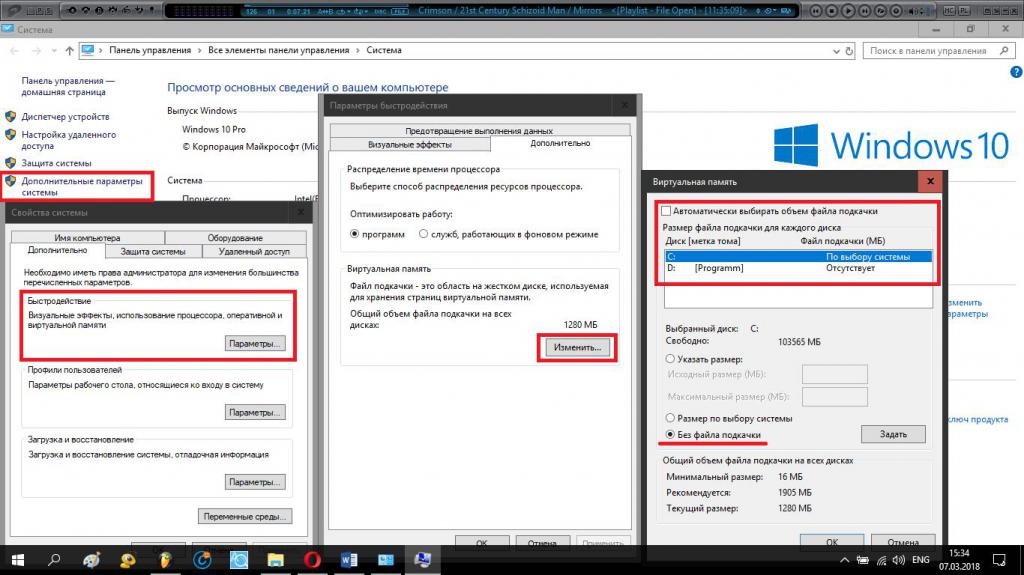
Task: Go to 'Панель управления — домашняя страница'
Action: [68, 86]
